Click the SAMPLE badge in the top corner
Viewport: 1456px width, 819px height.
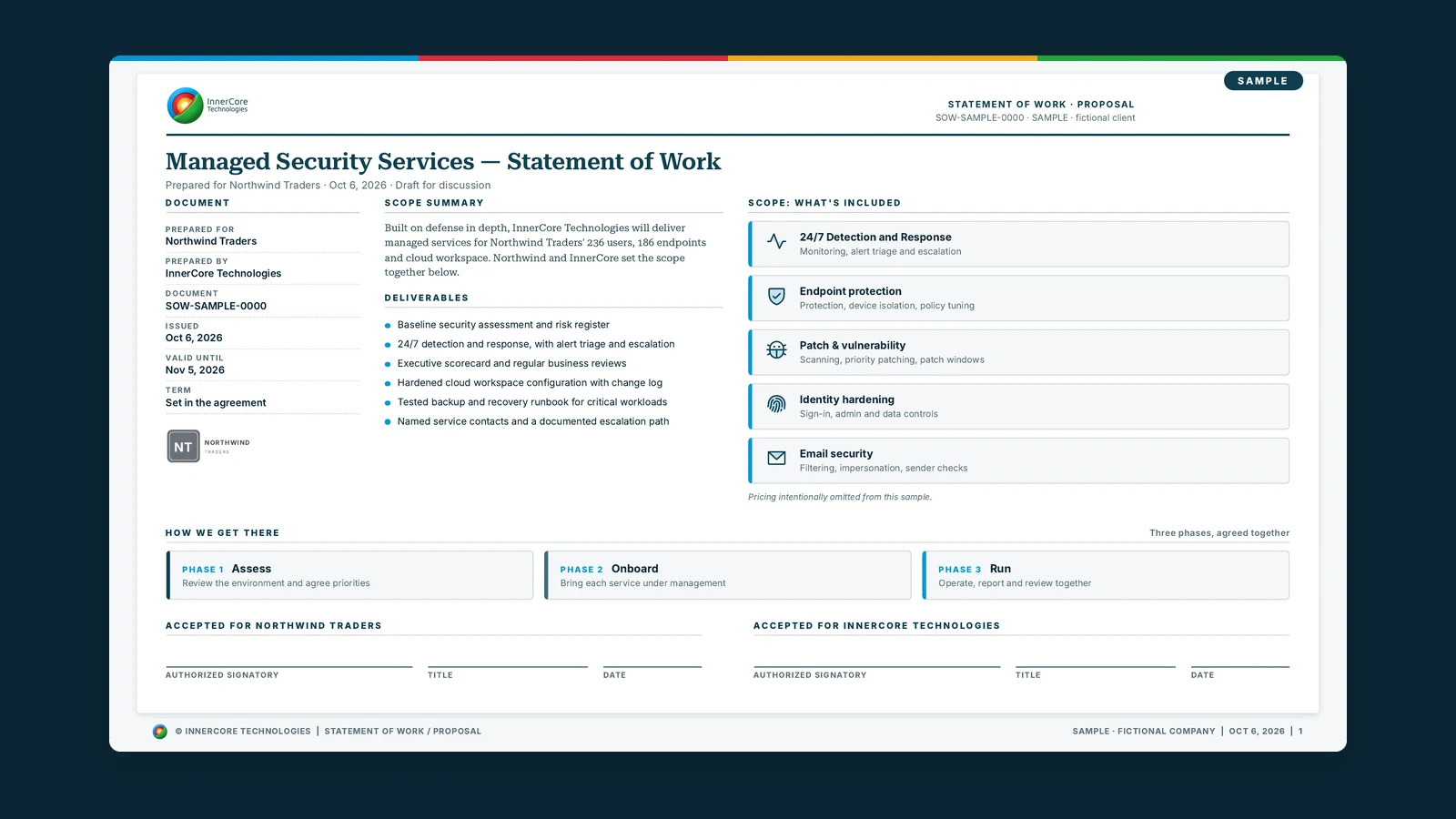1263,81
